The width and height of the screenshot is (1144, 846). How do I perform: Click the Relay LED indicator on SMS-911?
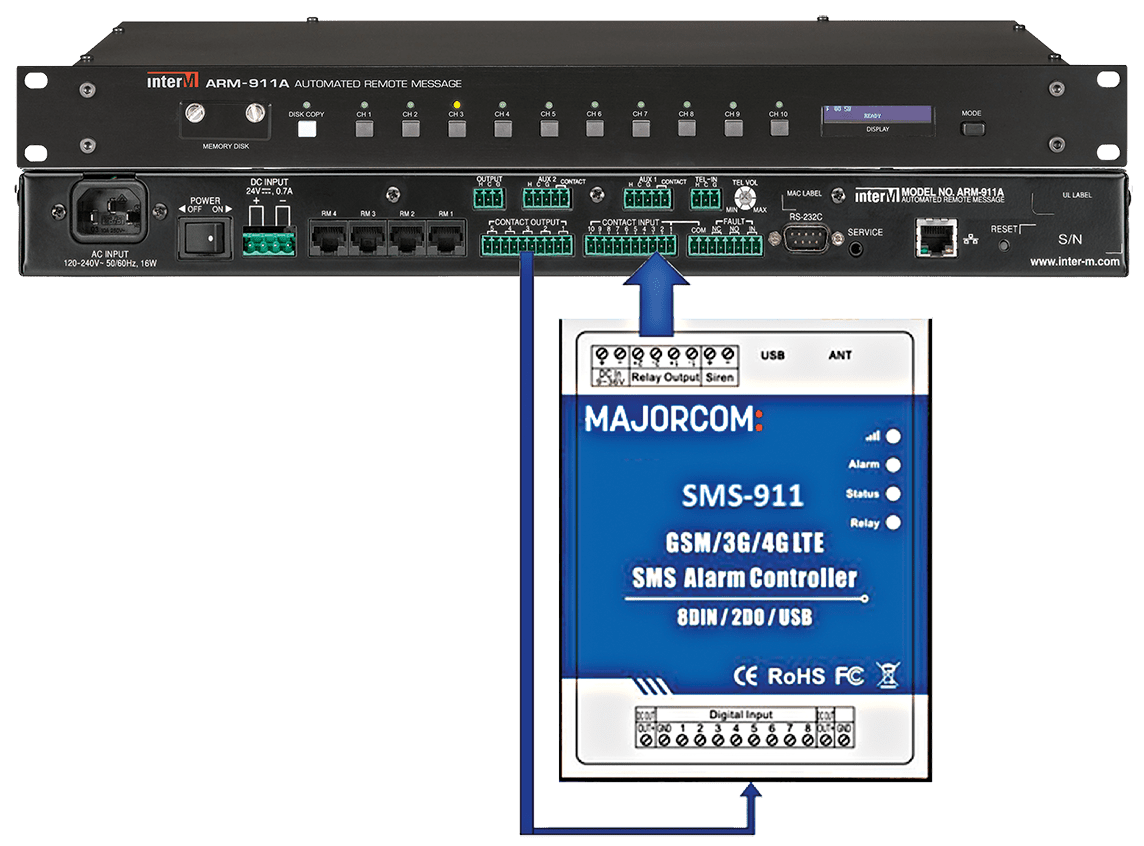[x=893, y=522]
